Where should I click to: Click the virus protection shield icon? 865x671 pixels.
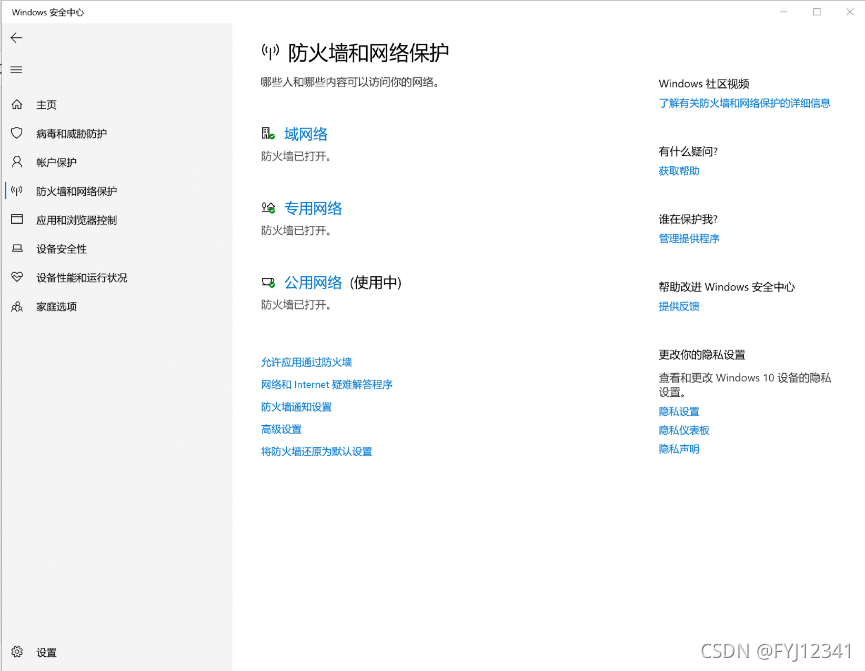(x=17, y=133)
